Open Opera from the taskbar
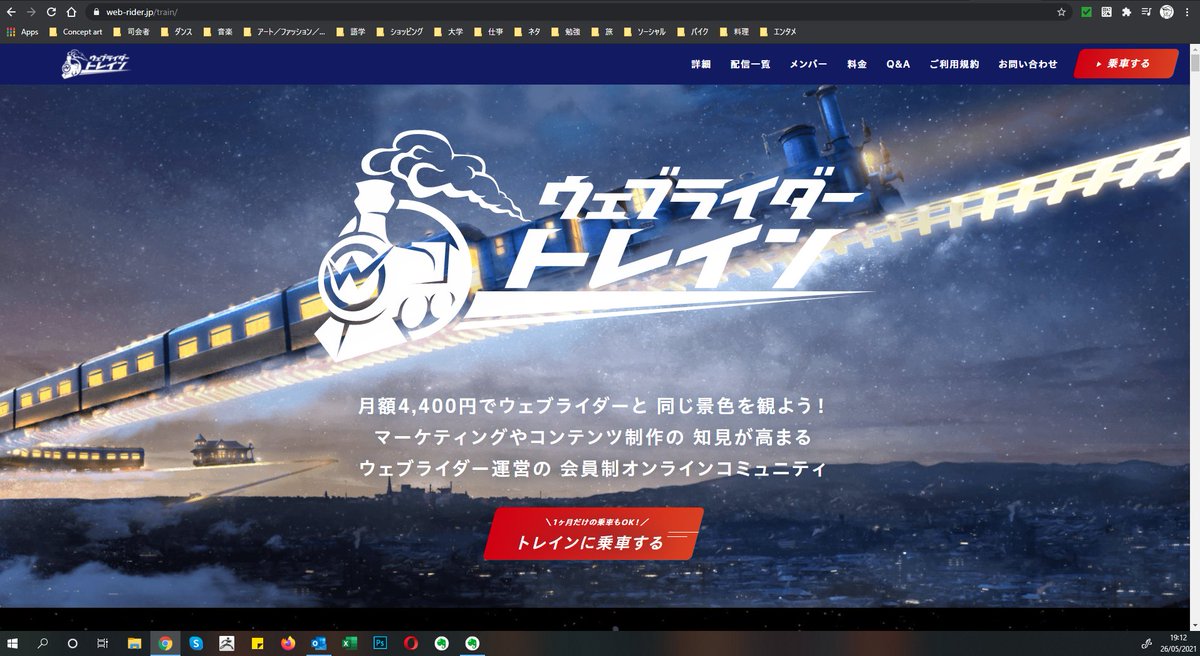 tap(411, 643)
